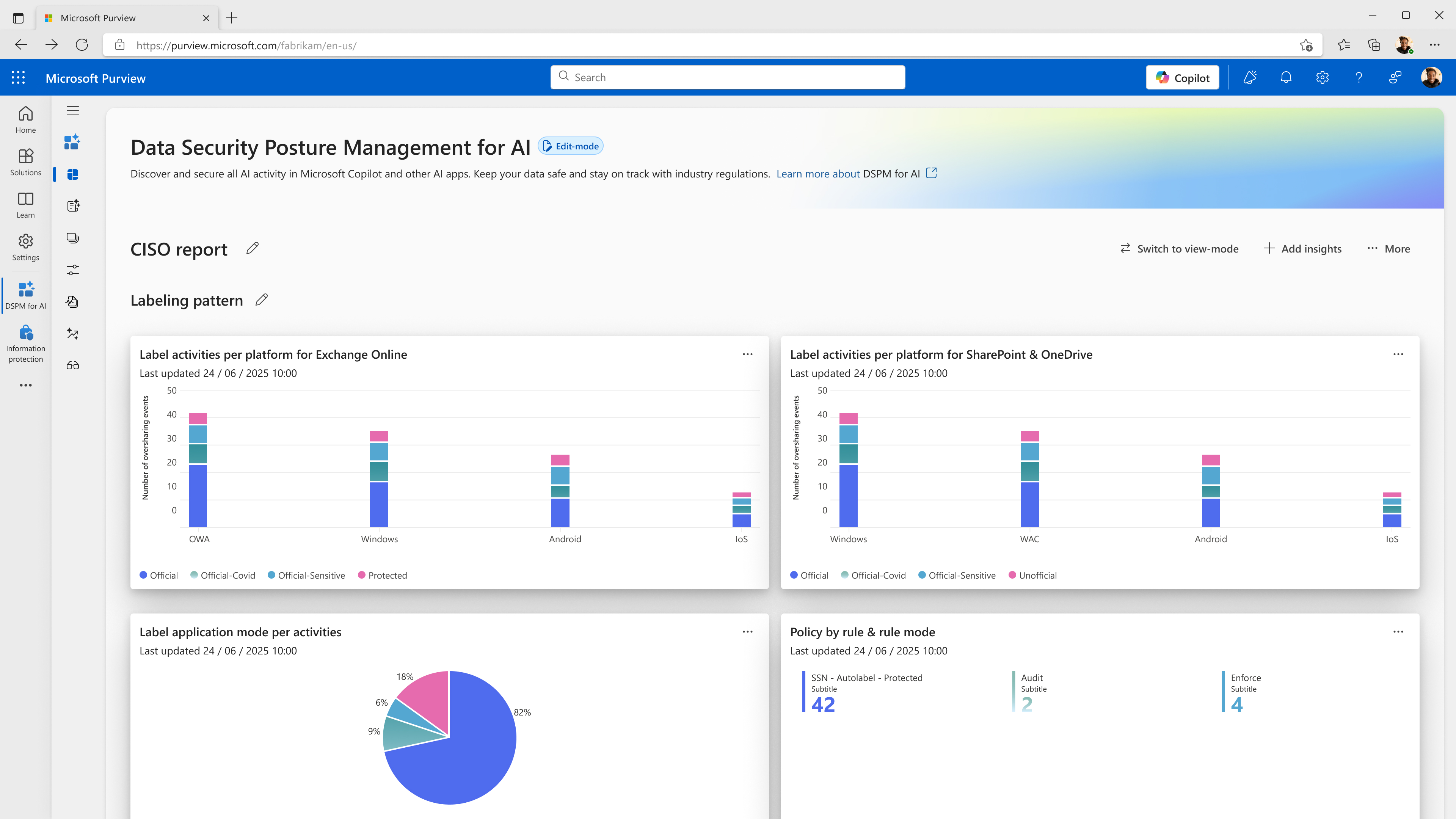Toggle Official-Sensitive legend in SharePoint chart
This screenshot has height=819, width=1456.
pyautogui.click(x=957, y=576)
